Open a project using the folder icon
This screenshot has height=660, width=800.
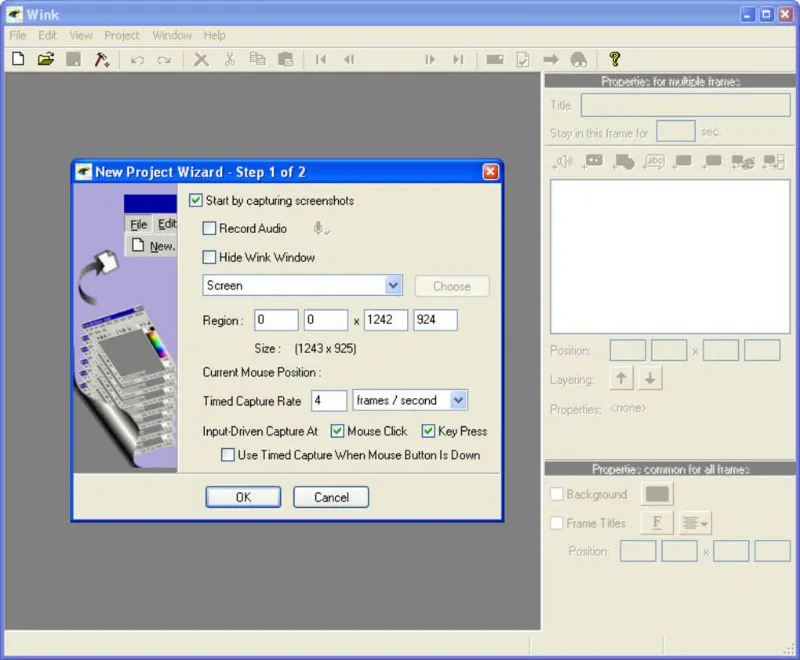point(46,59)
